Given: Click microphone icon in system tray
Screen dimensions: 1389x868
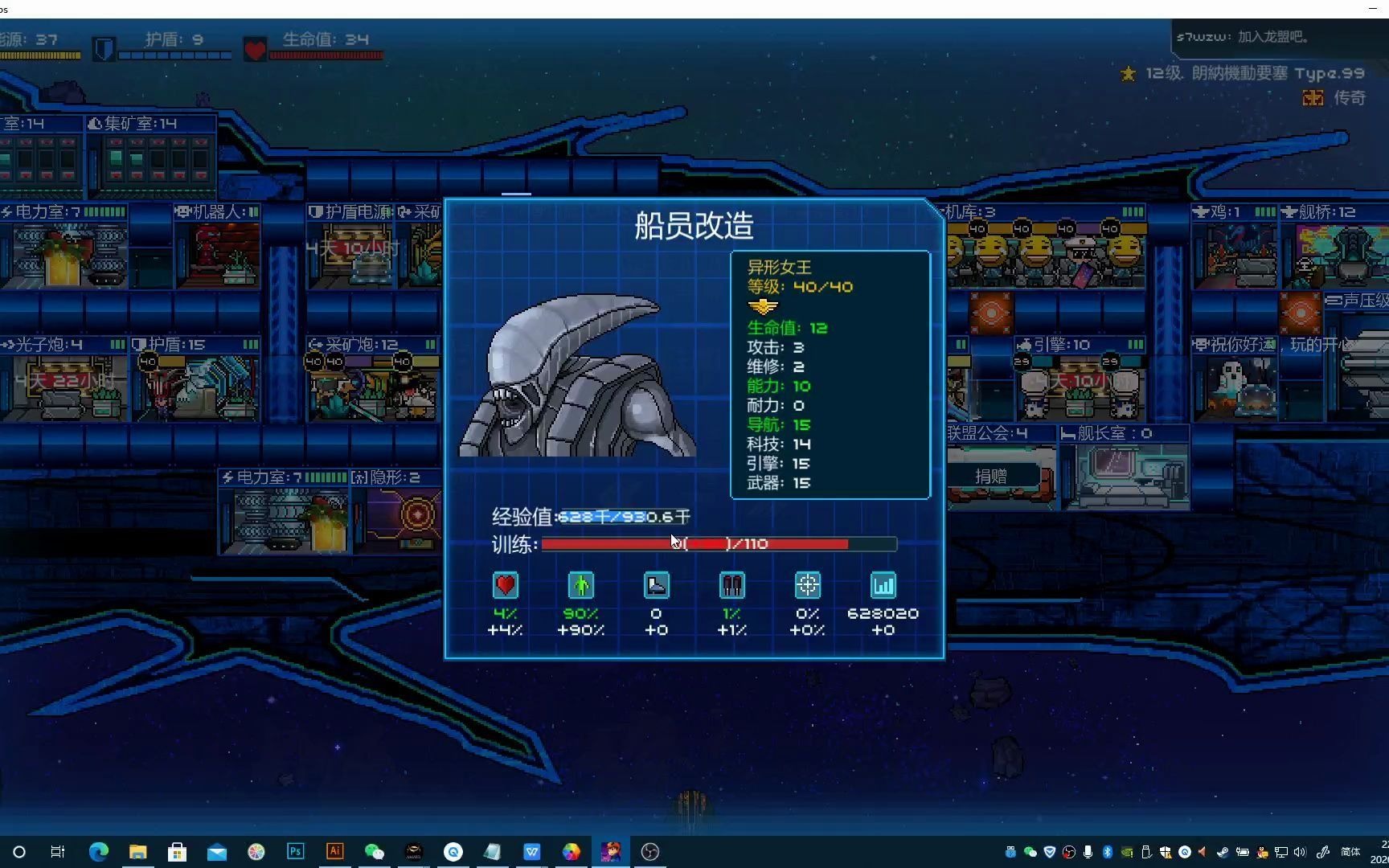Looking at the screenshot, I should point(1088,852).
